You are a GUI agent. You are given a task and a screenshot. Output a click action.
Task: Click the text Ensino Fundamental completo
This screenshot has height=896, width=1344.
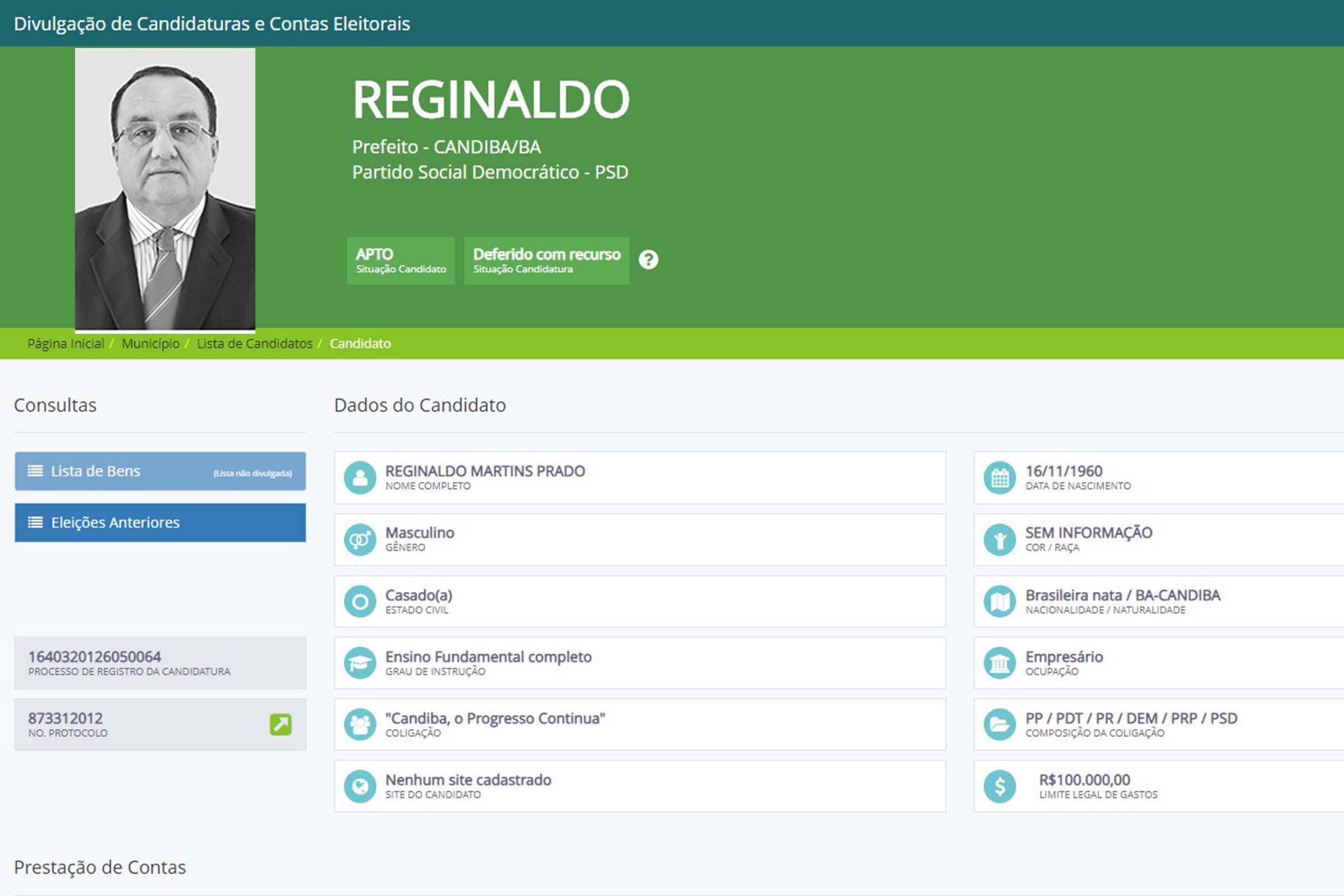(x=488, y=656)
